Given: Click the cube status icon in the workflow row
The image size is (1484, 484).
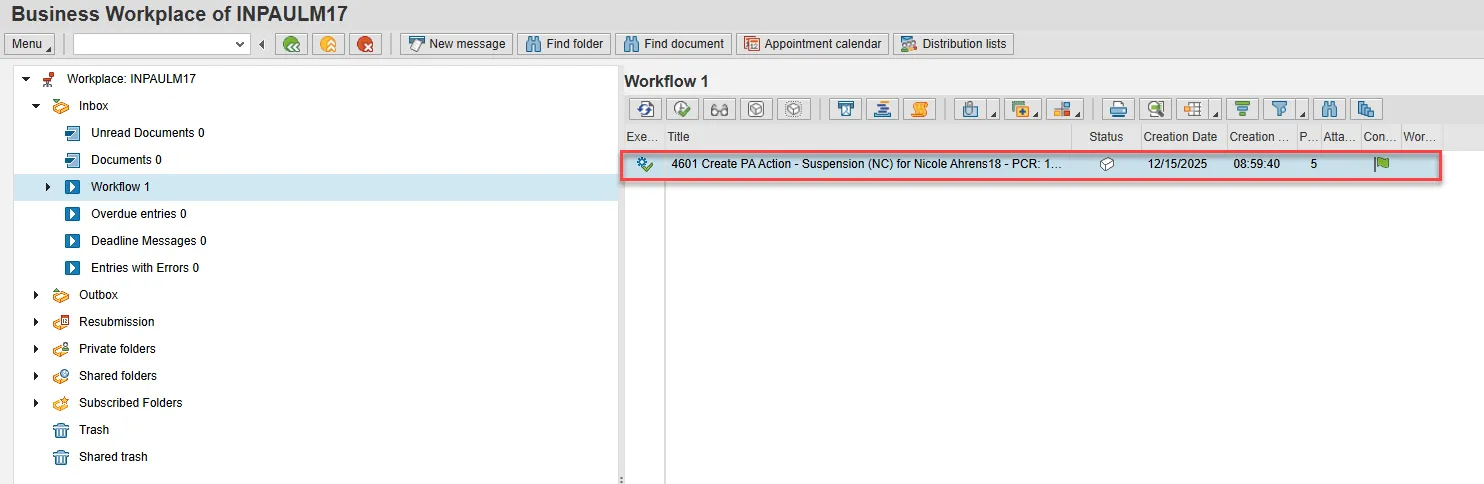Looking at the screenshot, I should (x=1107, y=164).
